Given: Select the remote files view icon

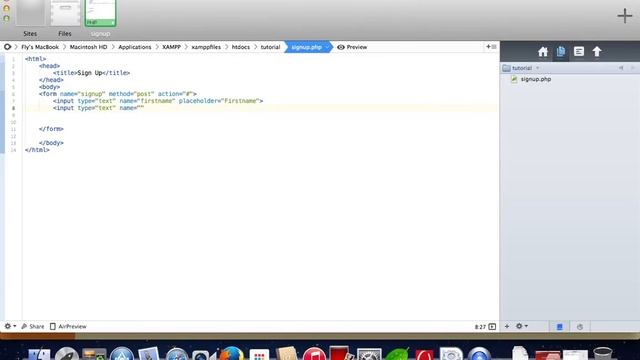Looking at the screenshot, I should (580, 327).
